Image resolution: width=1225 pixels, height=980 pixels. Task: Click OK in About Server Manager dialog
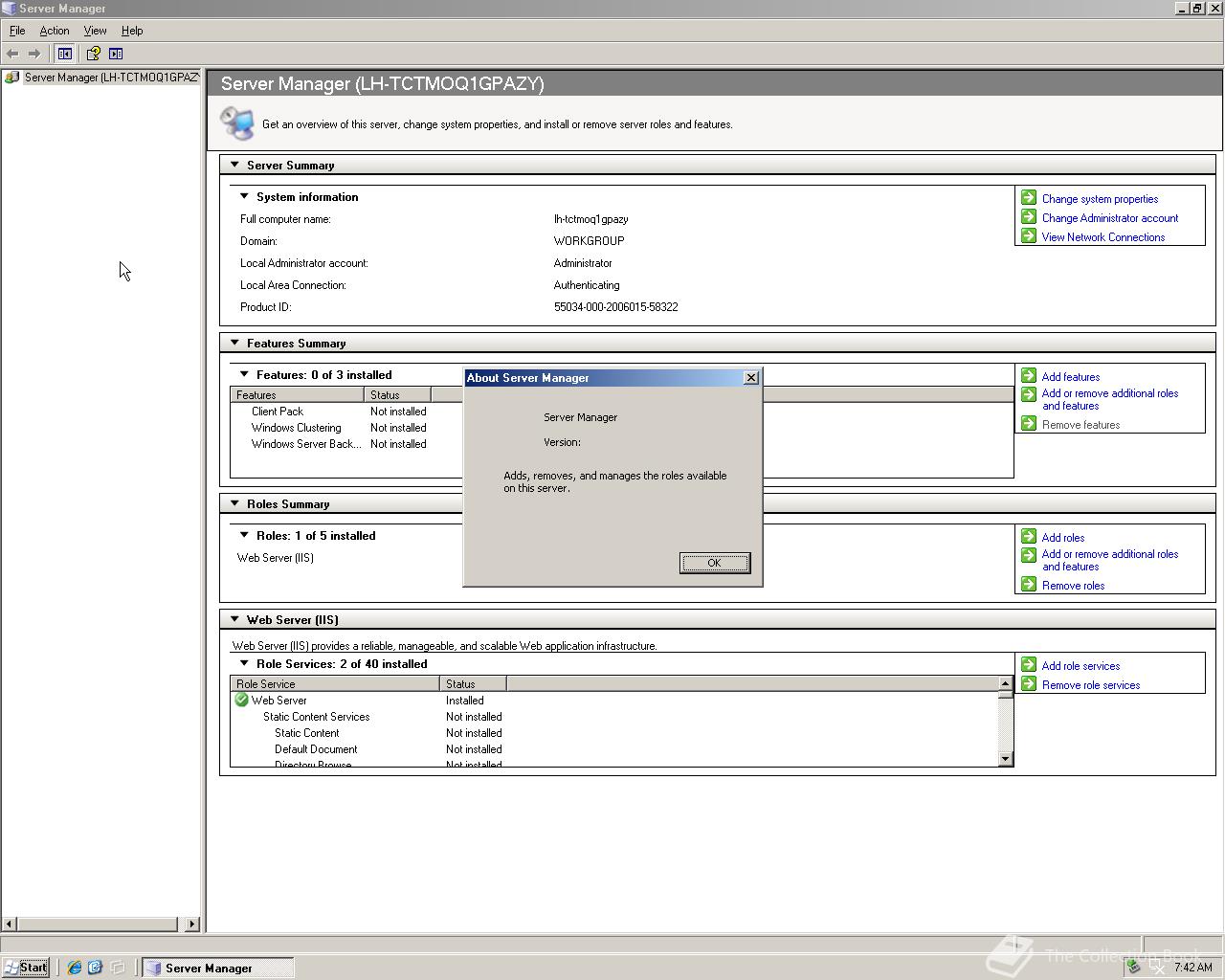pos(715,563)
